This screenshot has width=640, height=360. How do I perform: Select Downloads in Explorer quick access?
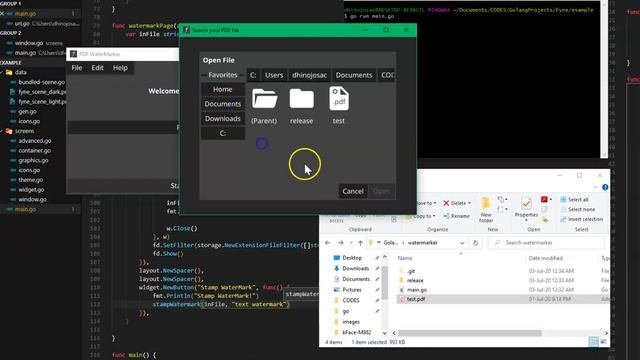(351, 269)
